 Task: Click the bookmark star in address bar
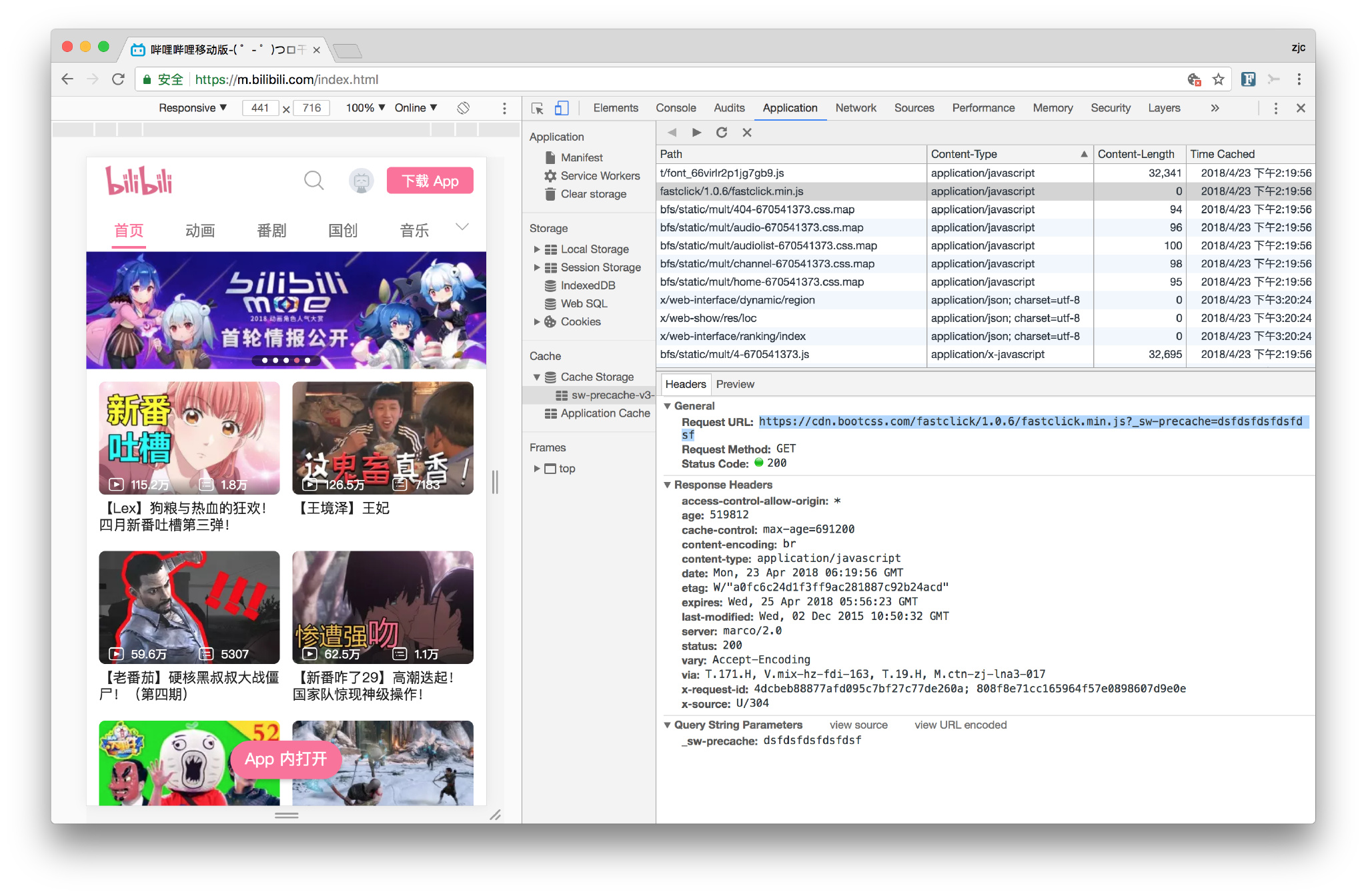(x=1219, y=79)
